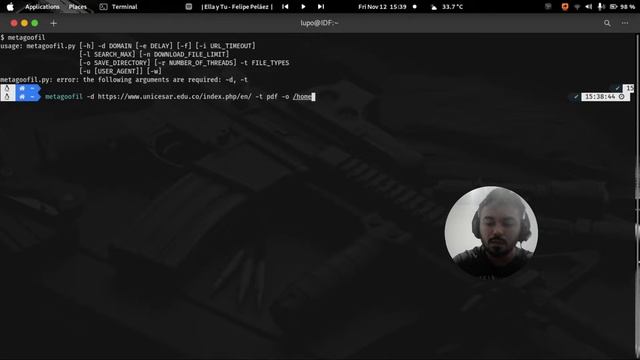Screen dimensions: 640x360
Task: Open a new terminal tab with plus button
Action: [x=53, y=23]
